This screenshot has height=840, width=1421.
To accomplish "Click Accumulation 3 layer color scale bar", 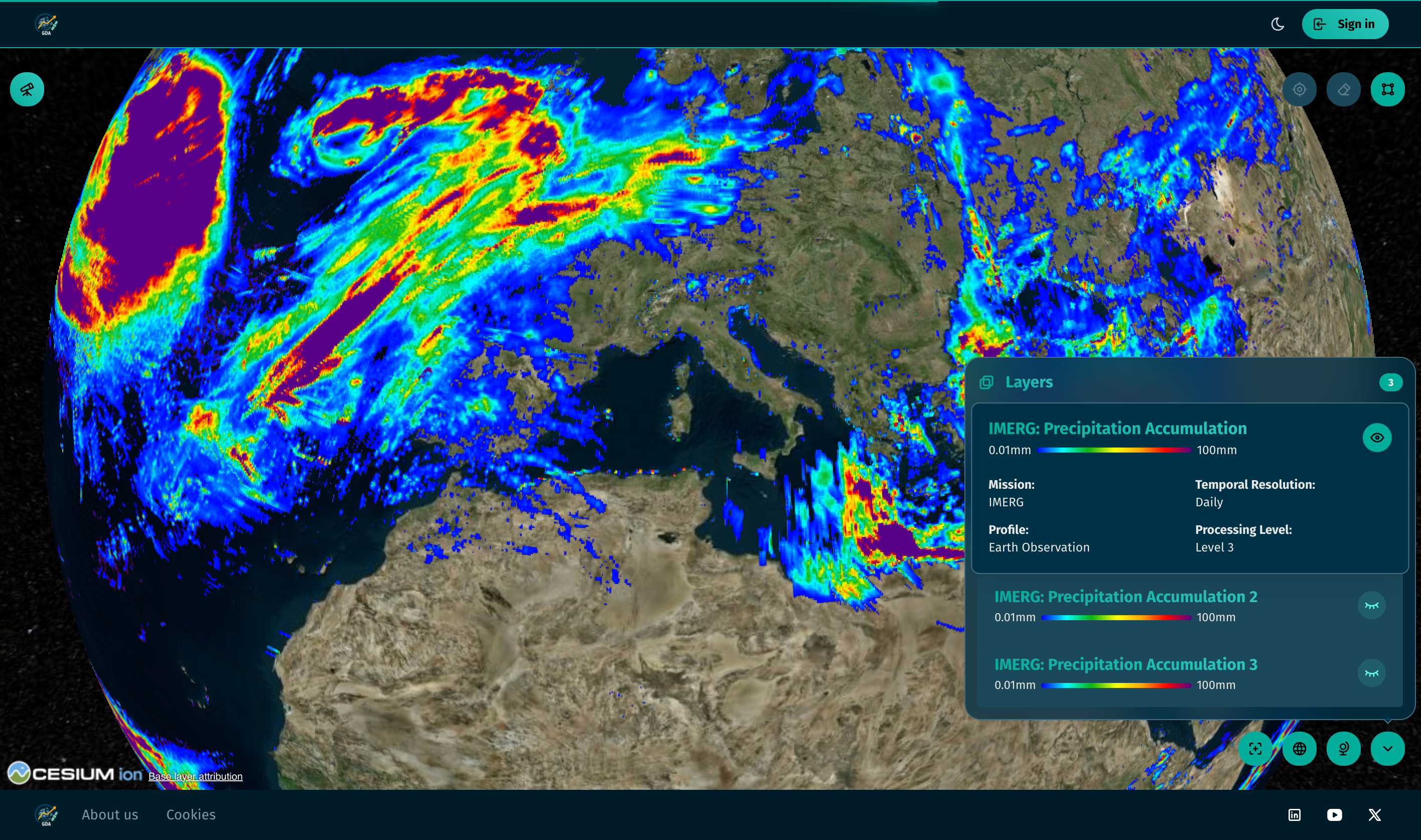I will pyautogui.click(x=1116, y=685).
